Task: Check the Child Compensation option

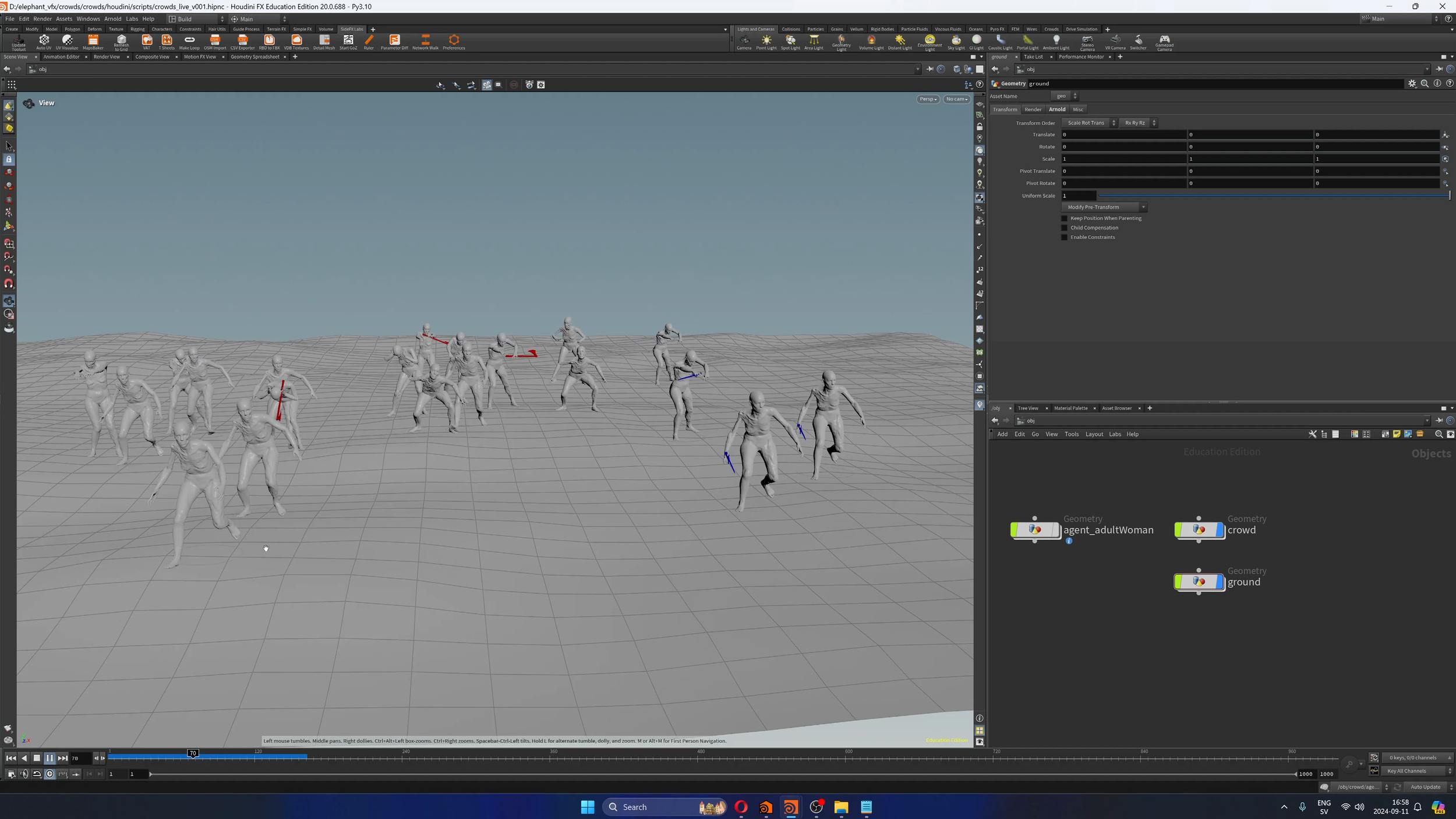Action: tap(1065, 228)
